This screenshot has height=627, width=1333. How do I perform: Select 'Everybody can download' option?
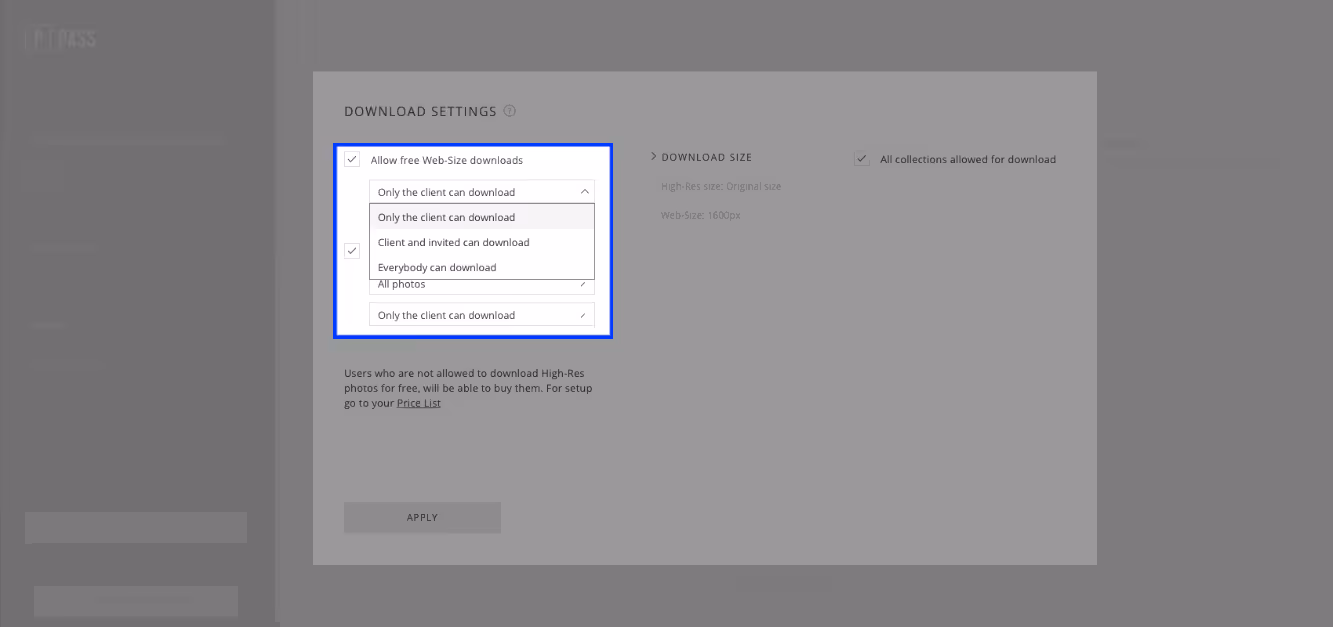[x=482, y=267]
